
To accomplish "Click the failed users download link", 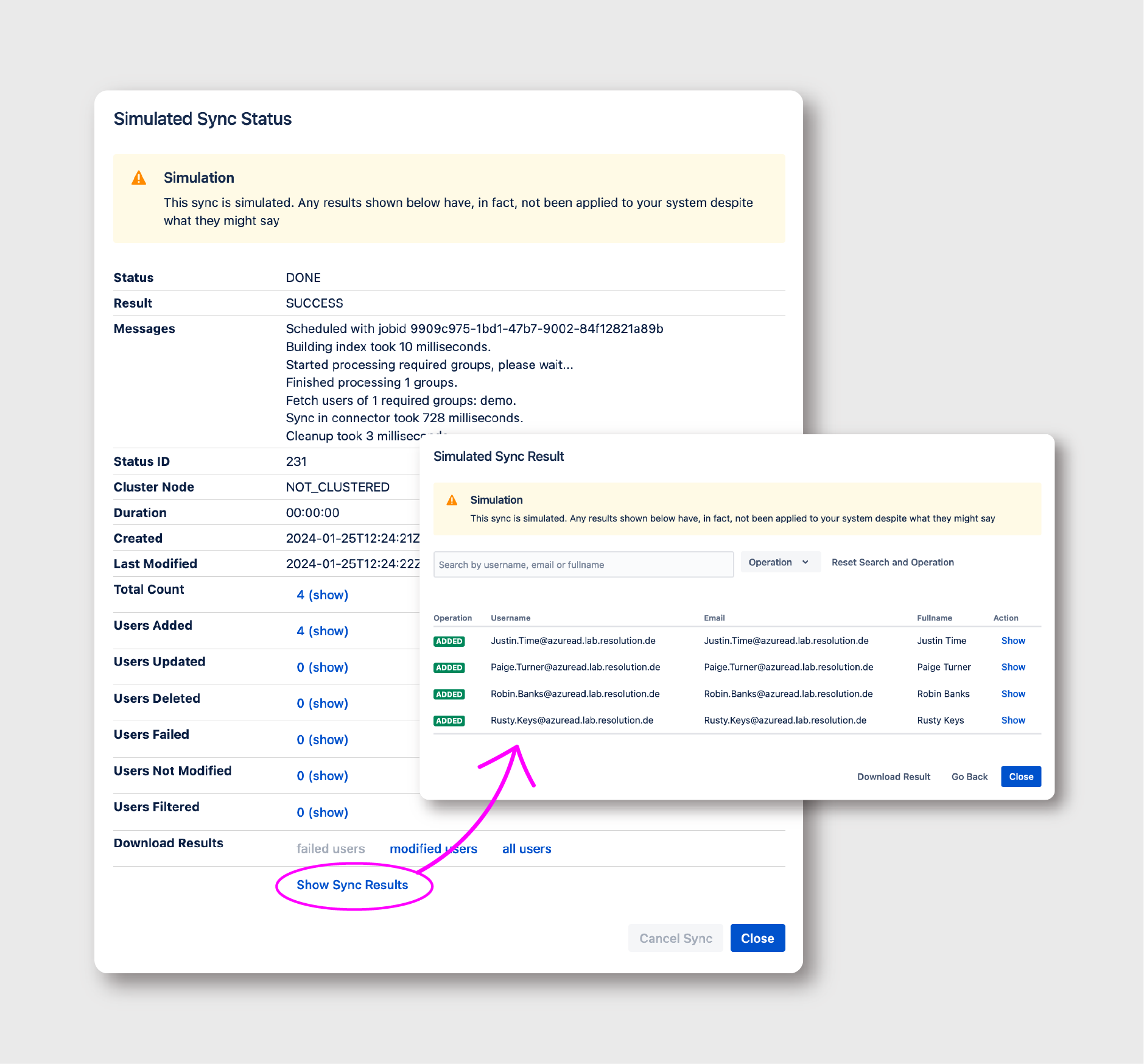I will (331, 849).
